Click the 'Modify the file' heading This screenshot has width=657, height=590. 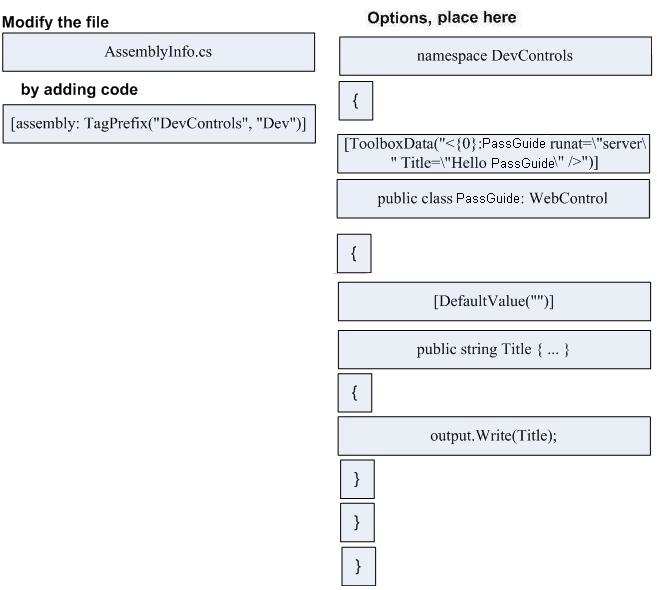[x=55, y=22]
